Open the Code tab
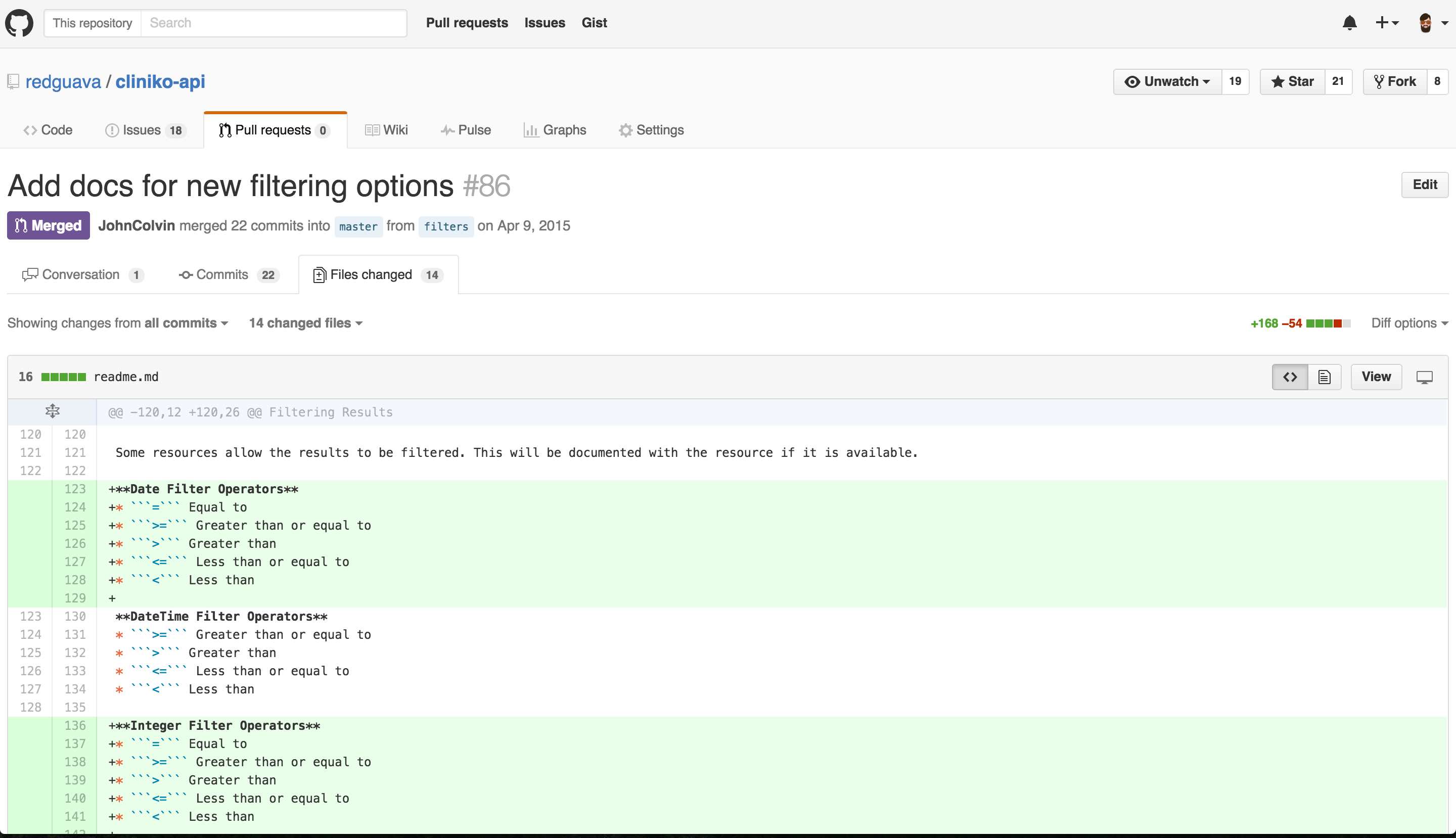Image resolution: width=1456 pixels, height=838 pixels. 48,130
